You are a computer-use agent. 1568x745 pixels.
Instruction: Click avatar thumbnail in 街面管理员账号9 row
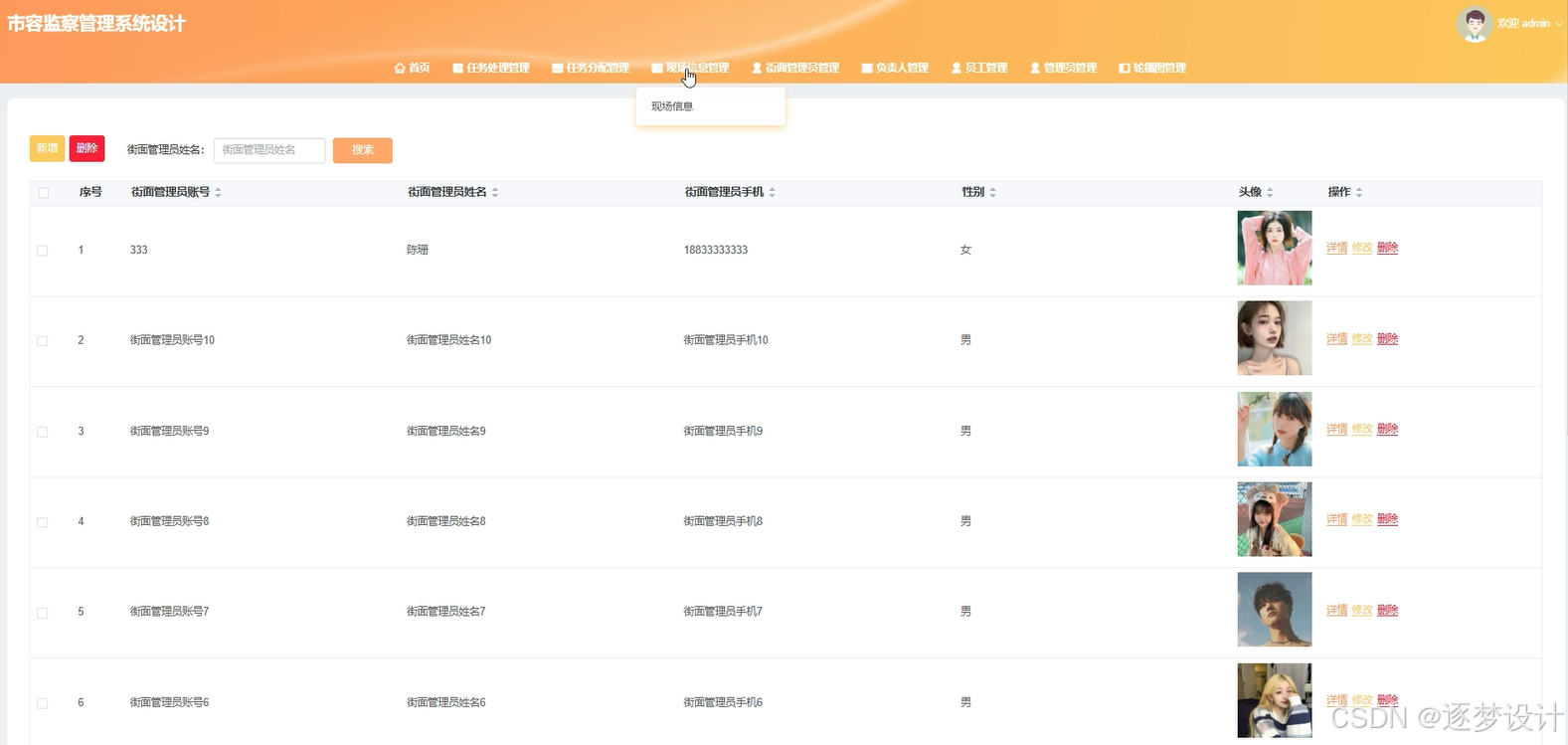[1275, 429]
